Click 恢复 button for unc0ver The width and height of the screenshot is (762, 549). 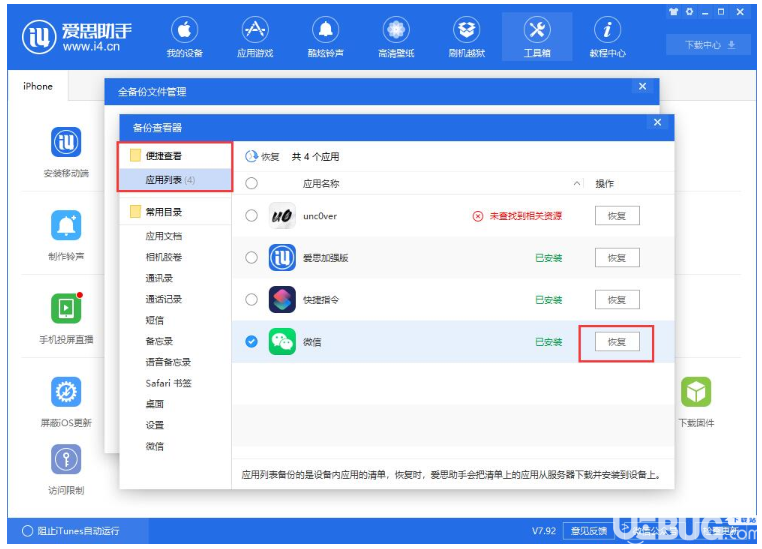[617, 216]
